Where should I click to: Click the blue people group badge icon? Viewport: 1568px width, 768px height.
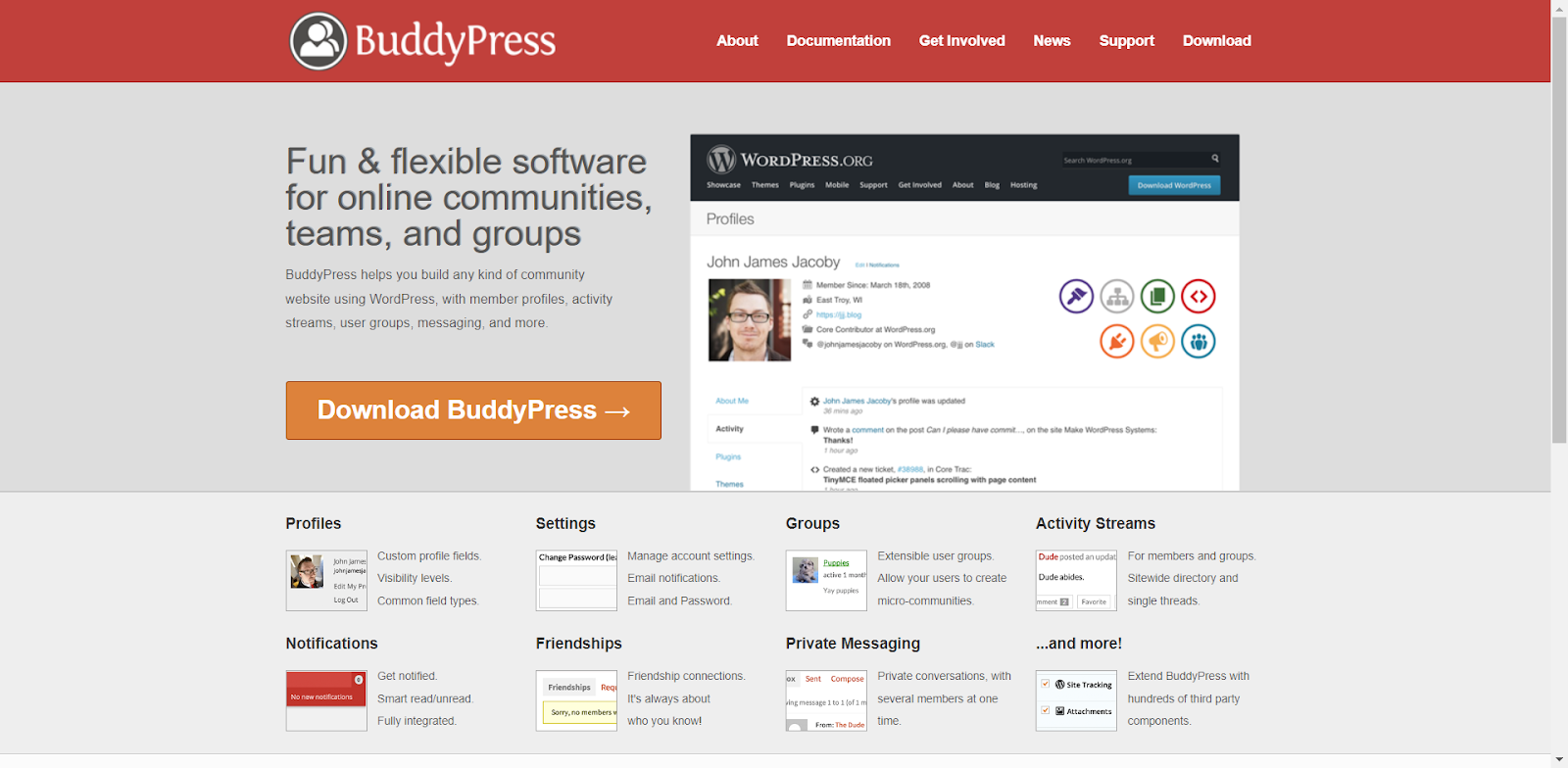coord(1198,341)
